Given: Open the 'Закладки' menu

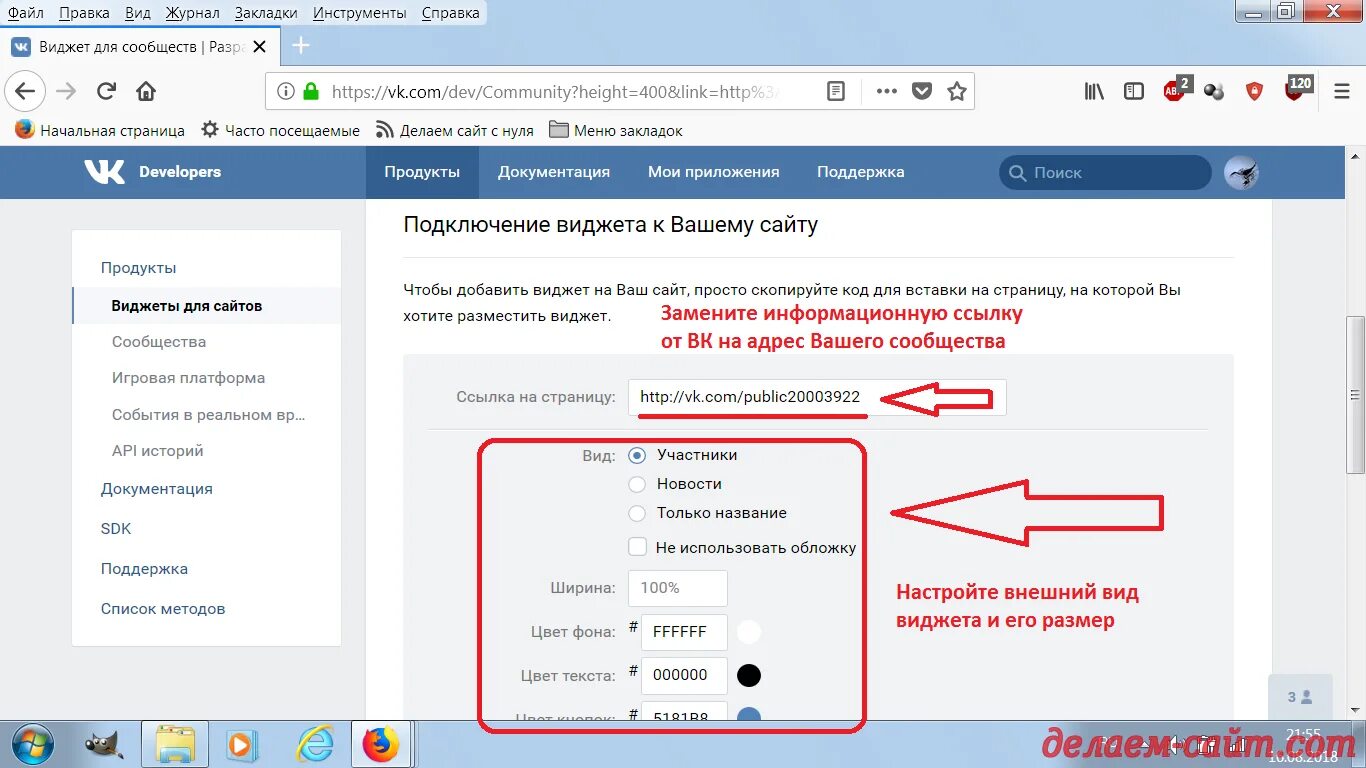Looking at the screenshot, I should 266,13.
